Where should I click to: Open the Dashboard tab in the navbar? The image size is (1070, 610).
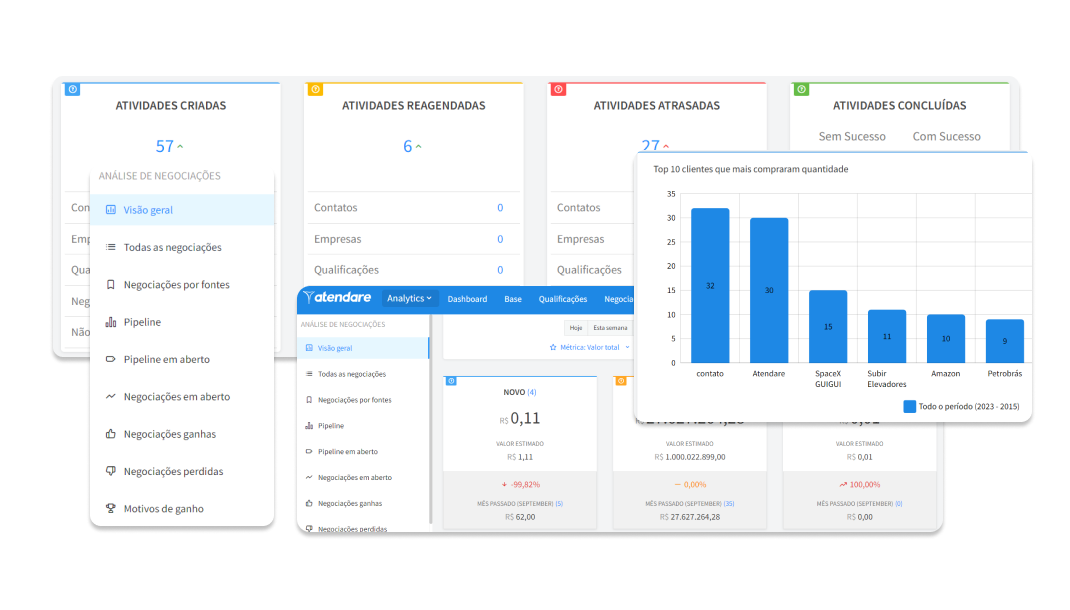pos(467,299)
